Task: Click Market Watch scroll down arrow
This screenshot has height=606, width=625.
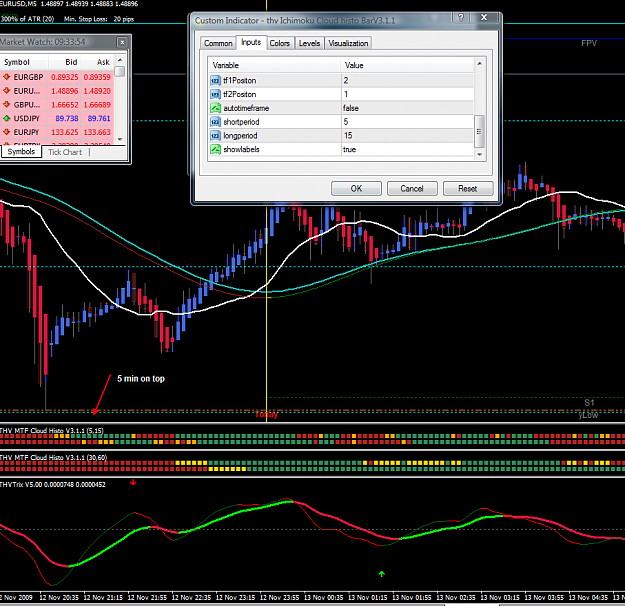Action: coord(120,139)
